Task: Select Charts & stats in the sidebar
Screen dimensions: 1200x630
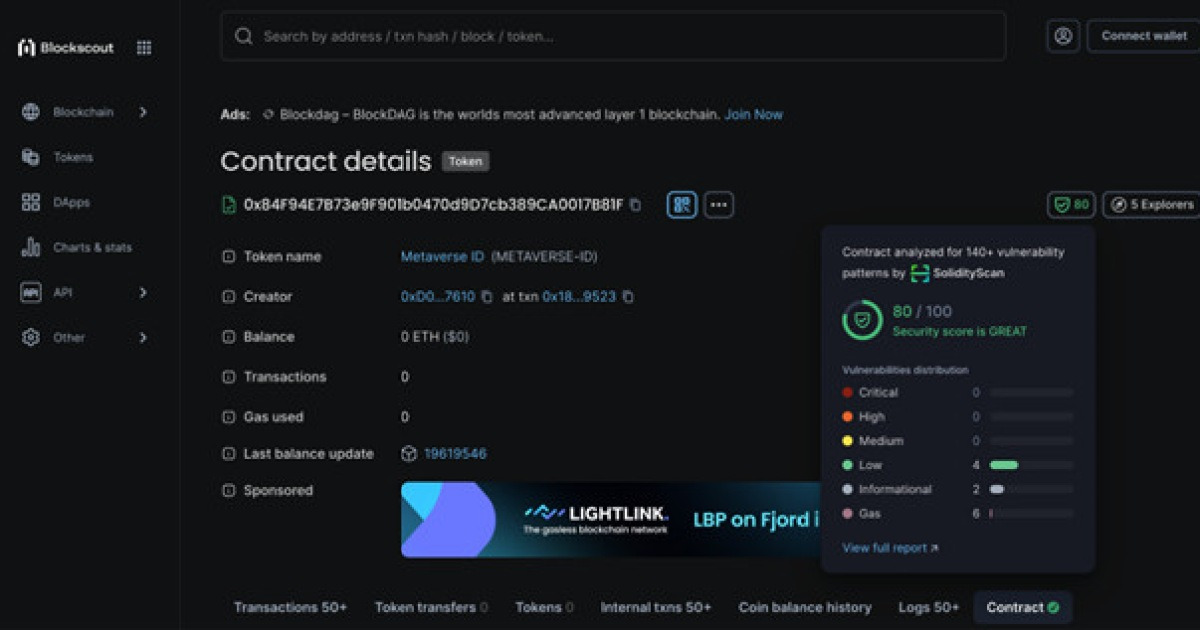Action: coord(86,247)
